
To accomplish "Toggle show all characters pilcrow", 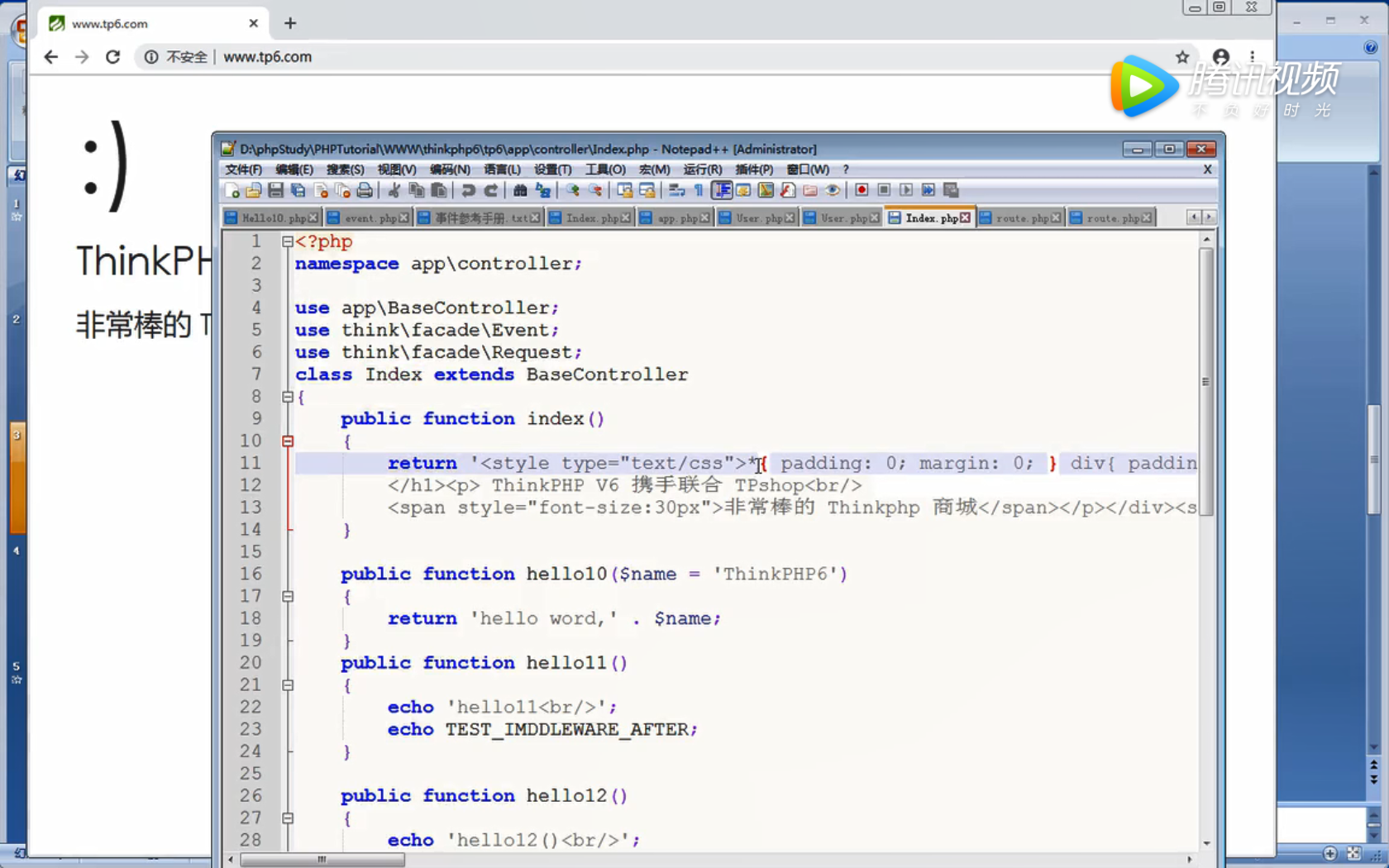I will 699,191.
